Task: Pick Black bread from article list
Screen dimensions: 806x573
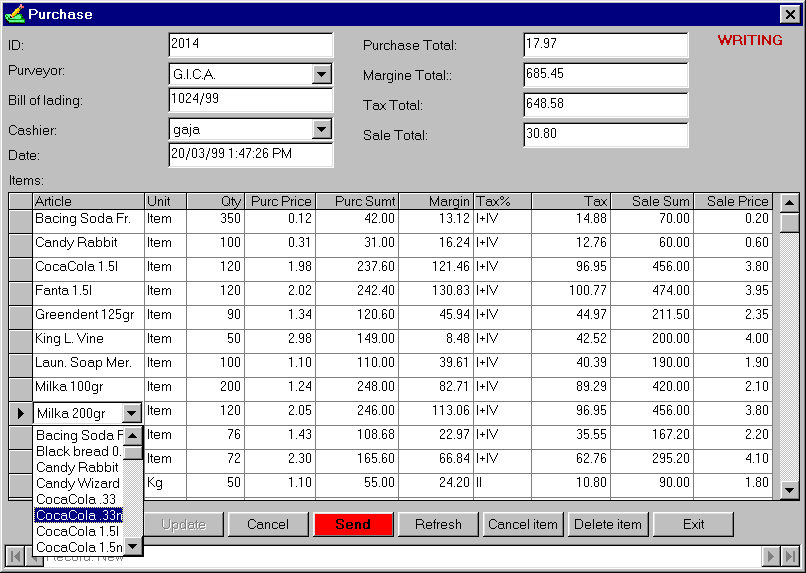Action: 79,452
